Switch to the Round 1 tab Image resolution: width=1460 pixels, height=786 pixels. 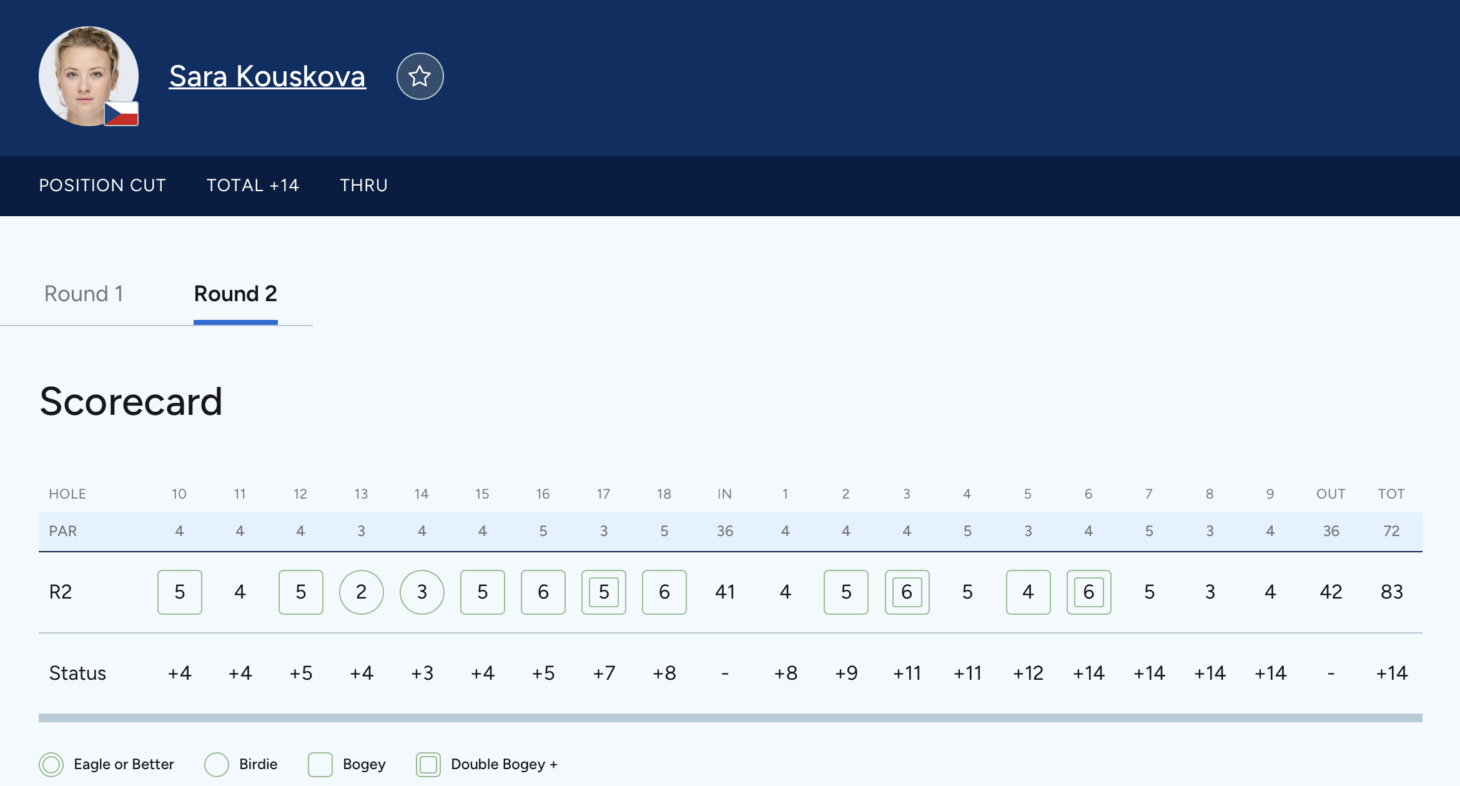point(84,294)
